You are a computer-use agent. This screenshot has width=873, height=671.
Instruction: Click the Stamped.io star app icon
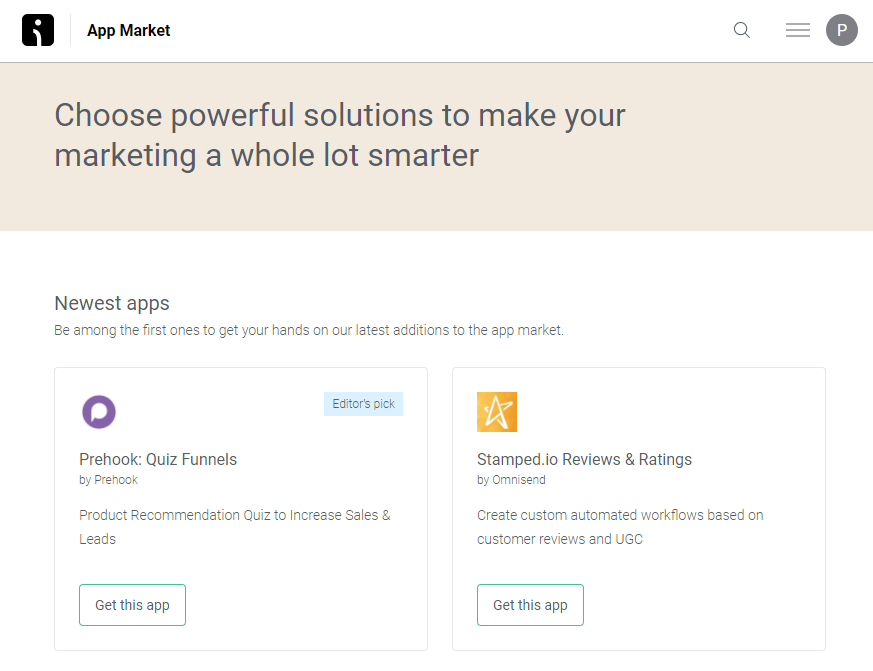tap(497, 412)
